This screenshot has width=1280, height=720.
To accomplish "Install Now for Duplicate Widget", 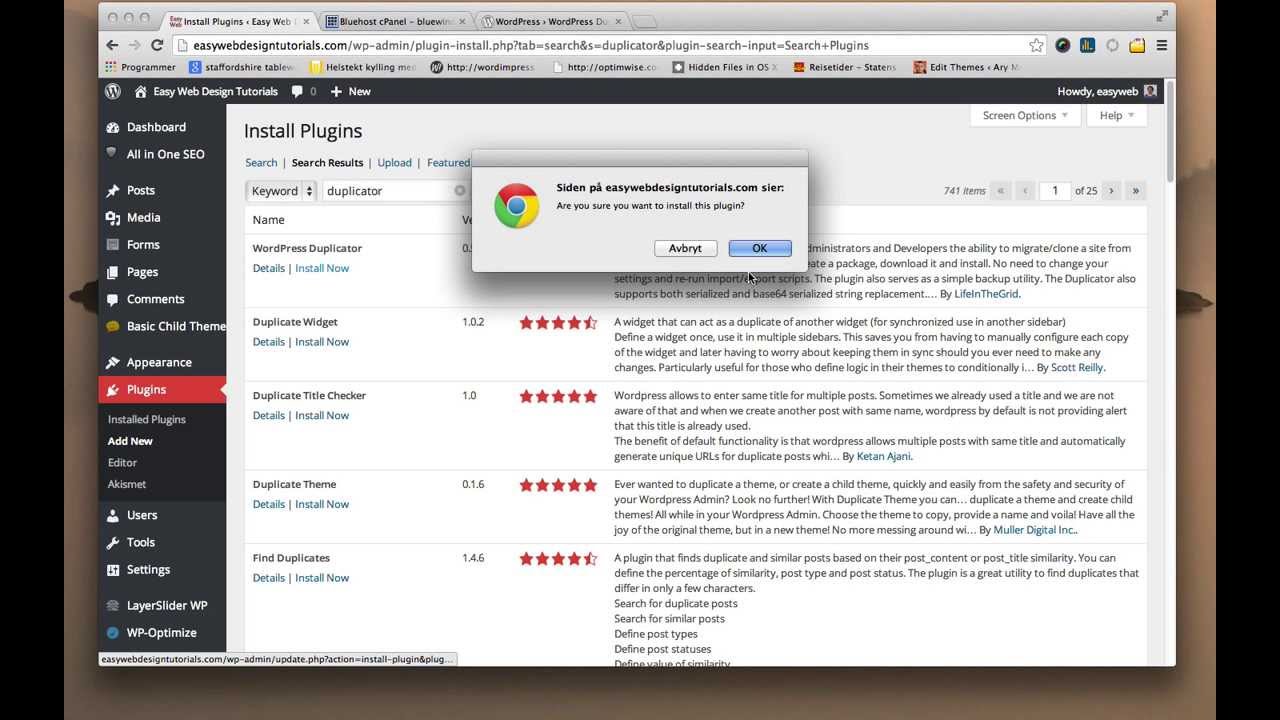I will click(322, 342).
